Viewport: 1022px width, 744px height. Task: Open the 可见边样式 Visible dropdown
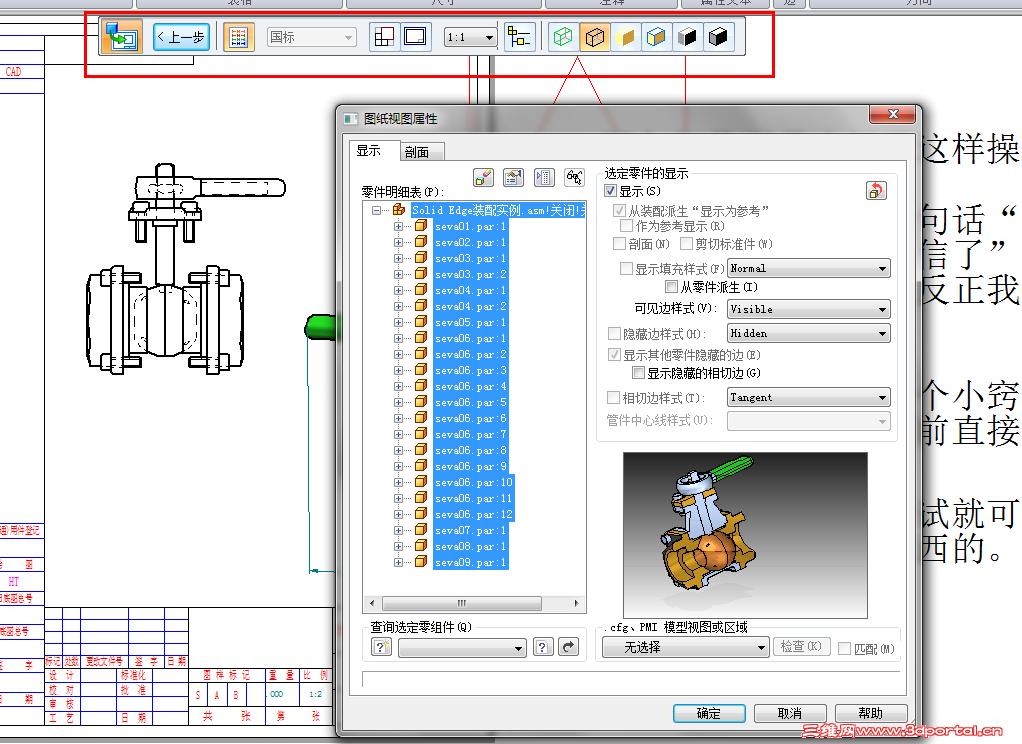(x=808, y=309)
